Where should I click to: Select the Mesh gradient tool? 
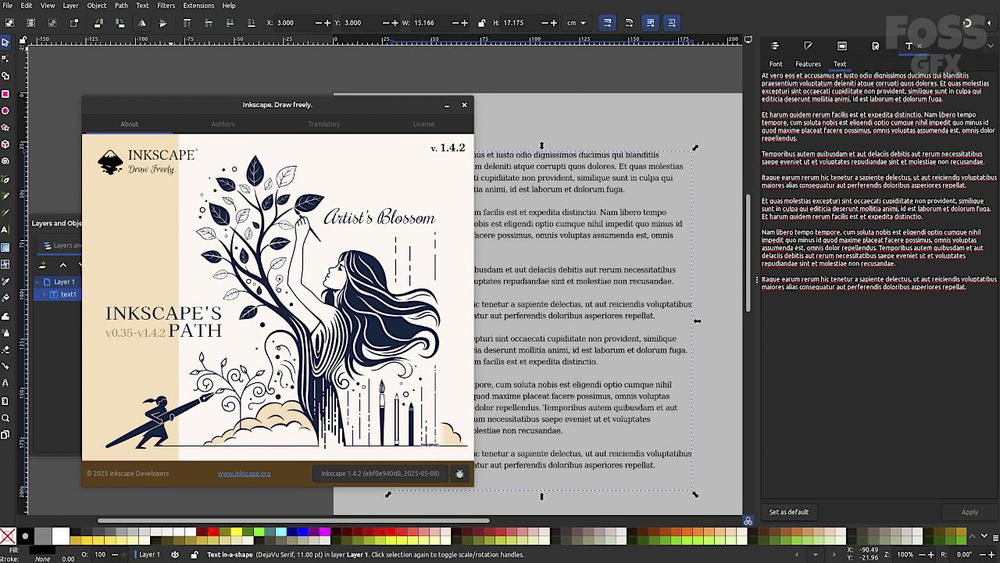click(6, 264)
